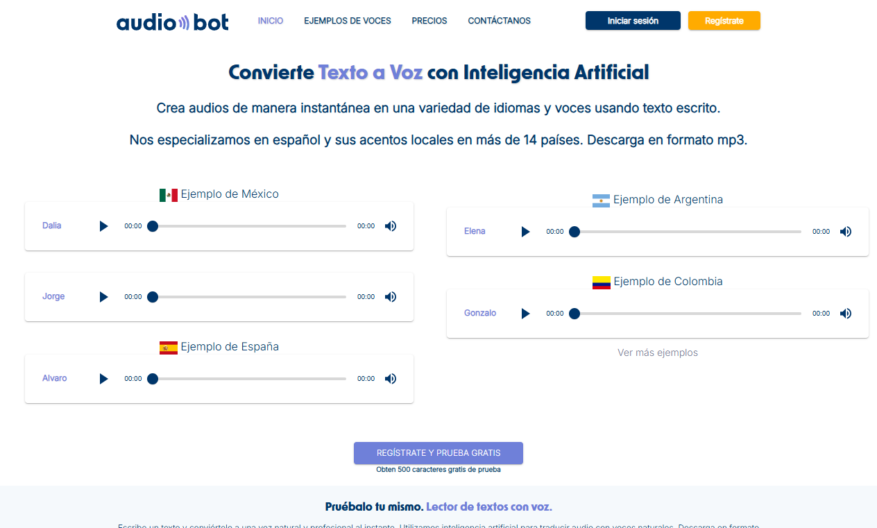The height and width of the screenshot is (528, 877).
Task: Click 'Lector de textos con voz.' text
Action: coord(489,507)
